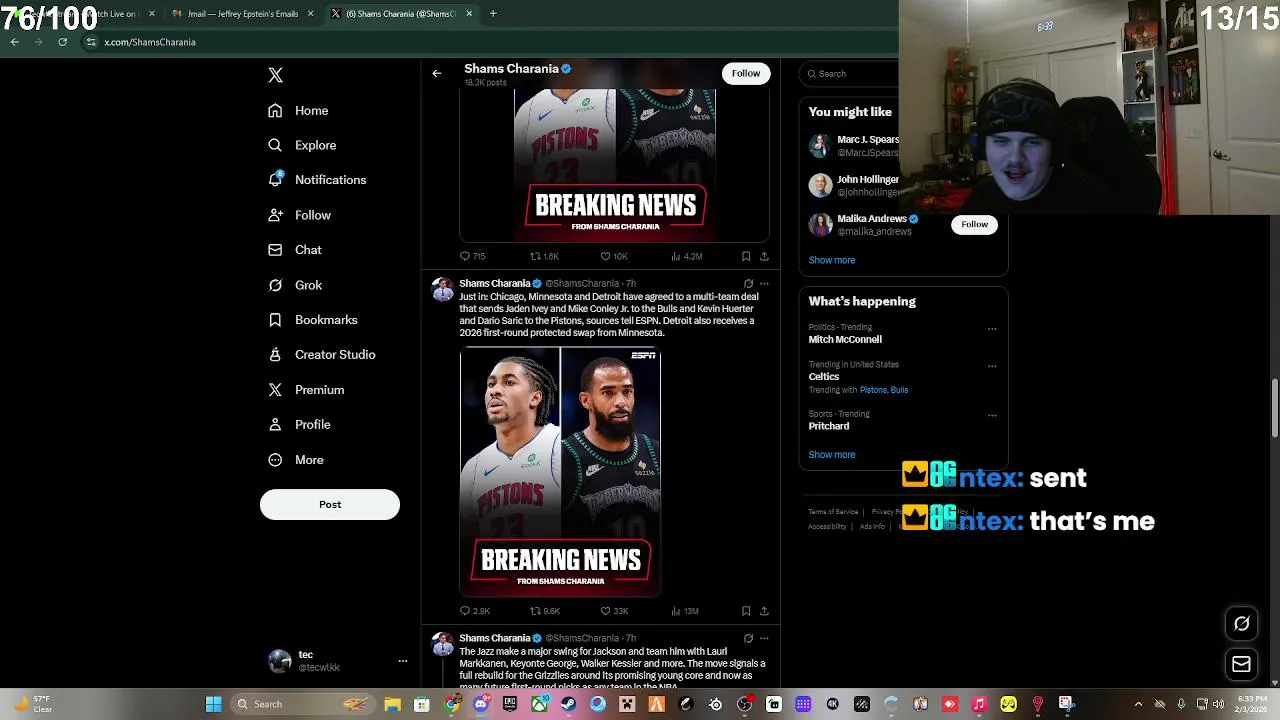The width and height of the screenshot is (1280, 720).
Task: Open Bookmarks in the sidebar
Action: click(313, 320)
